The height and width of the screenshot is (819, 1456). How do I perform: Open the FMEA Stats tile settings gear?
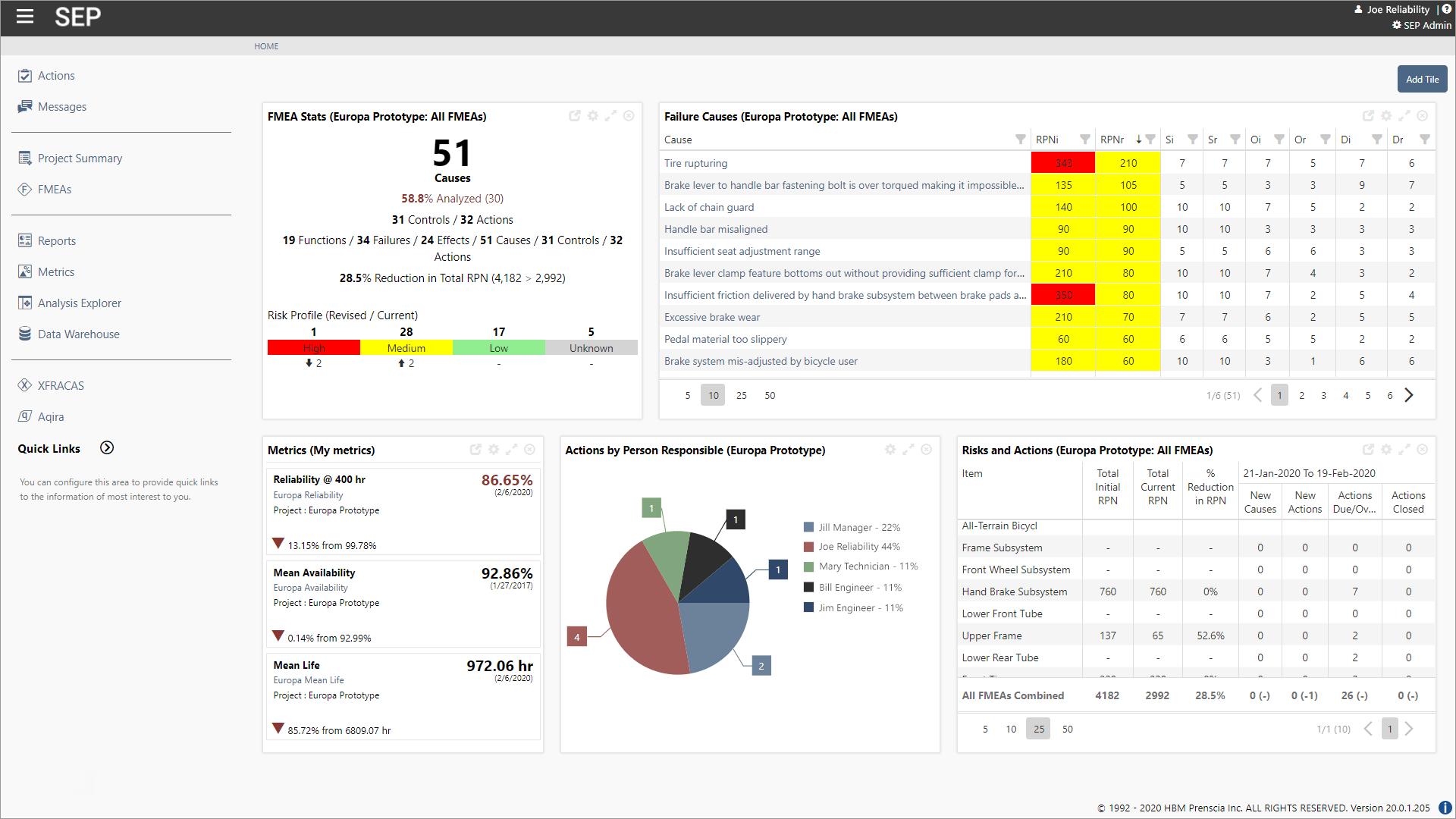593,116
